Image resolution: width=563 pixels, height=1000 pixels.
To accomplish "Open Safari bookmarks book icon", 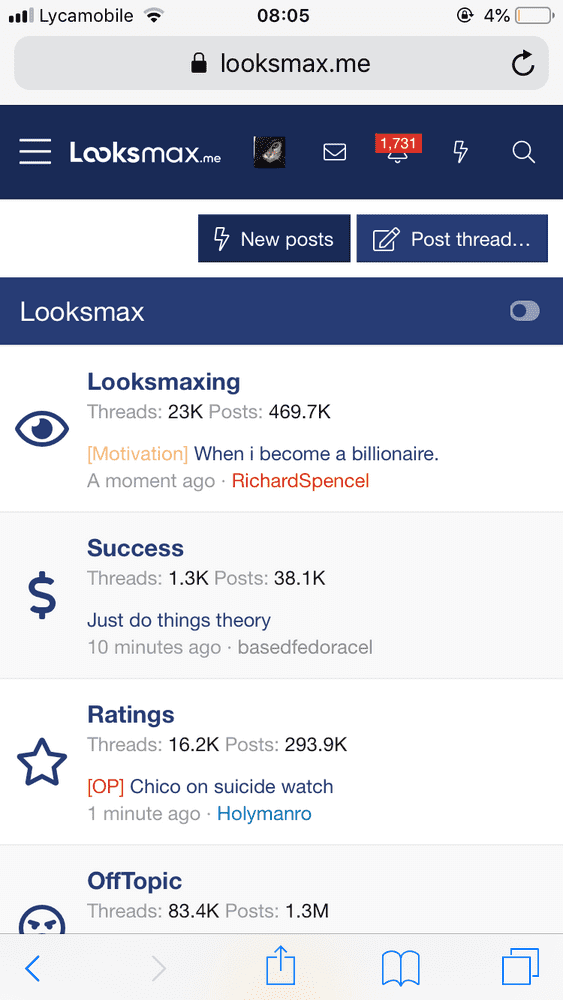I will [x=400, y=968].
